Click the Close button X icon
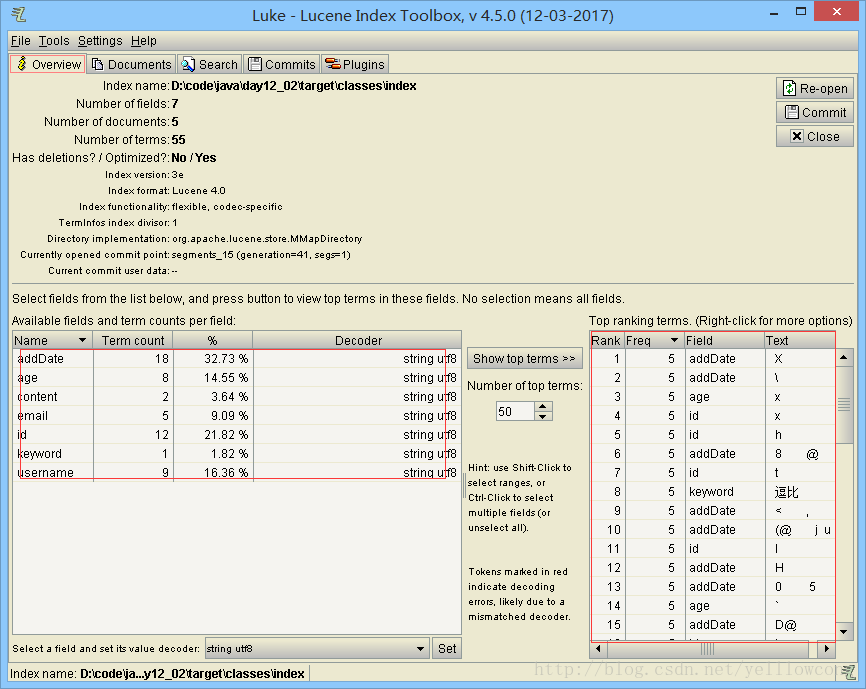This screenshot has width=866, height=689. (x=796, y=136)
